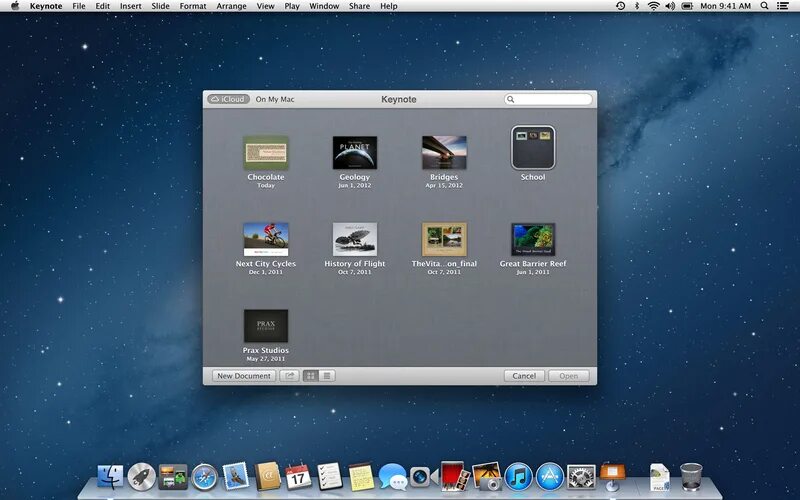Open the Arrange menu
The image size is (800, 500).
pos(231,6)
